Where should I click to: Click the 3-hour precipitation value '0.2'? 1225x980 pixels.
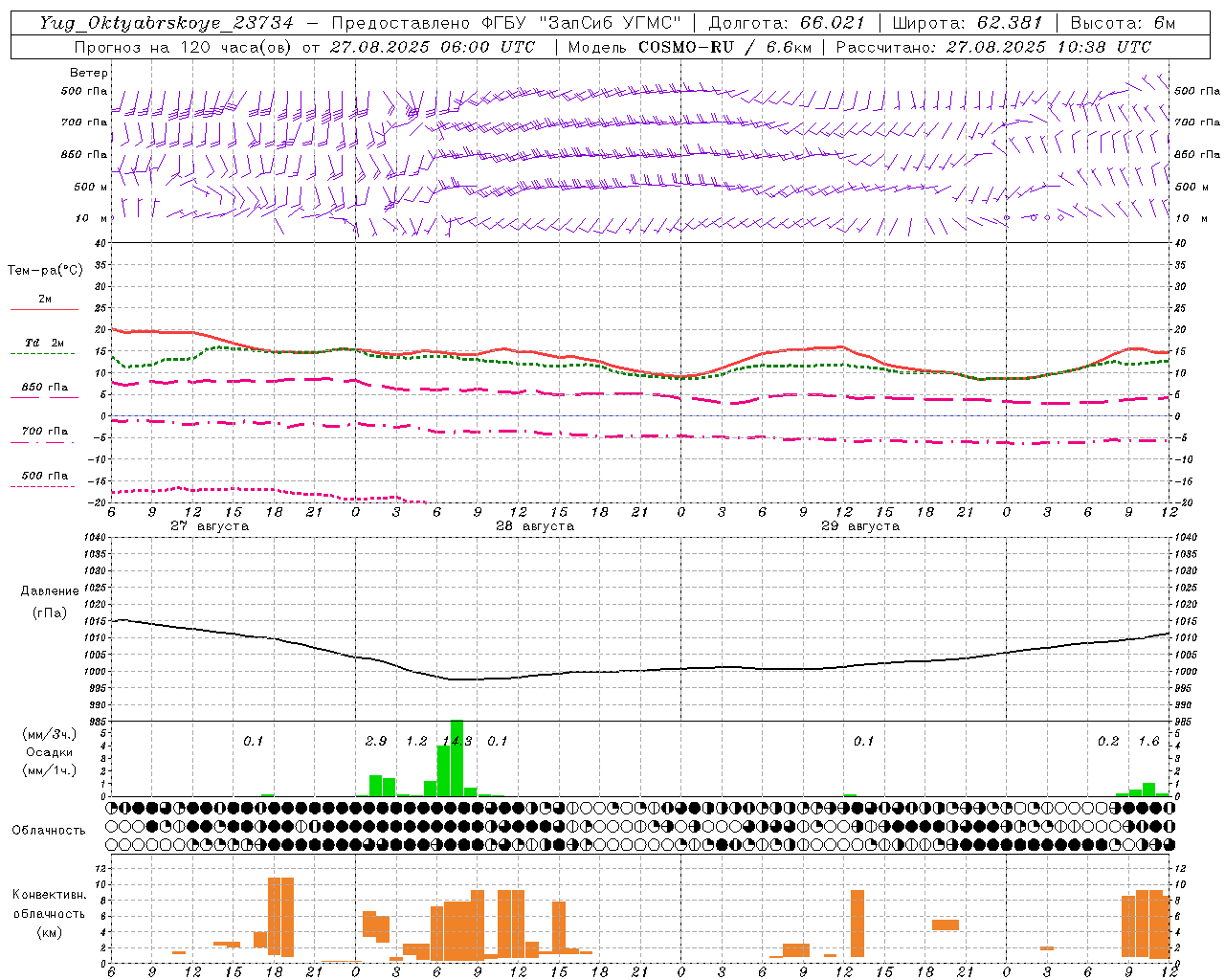1108,741
